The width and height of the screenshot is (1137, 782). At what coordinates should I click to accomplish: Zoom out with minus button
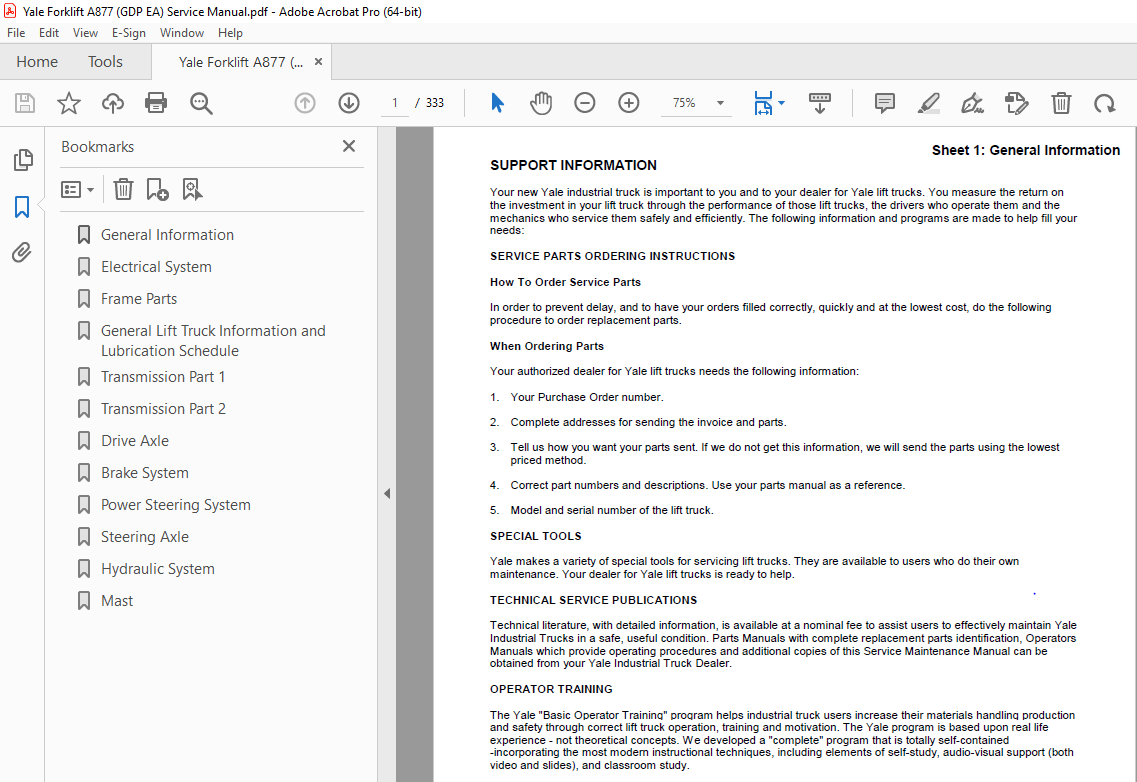584,103
